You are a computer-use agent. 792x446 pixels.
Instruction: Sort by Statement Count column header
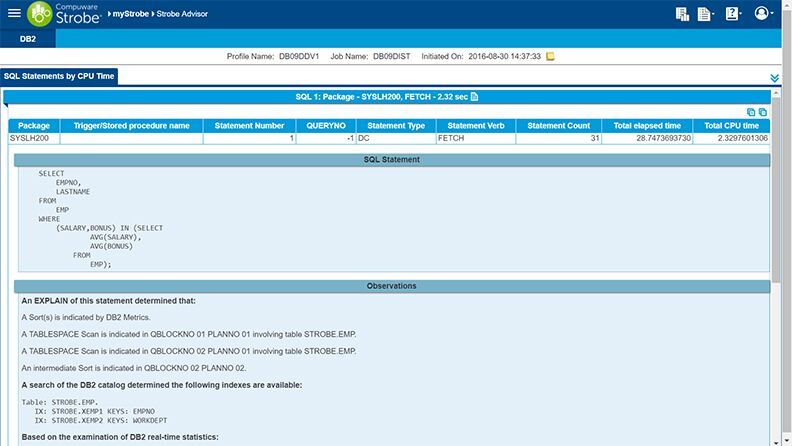[x=559, y=126]
